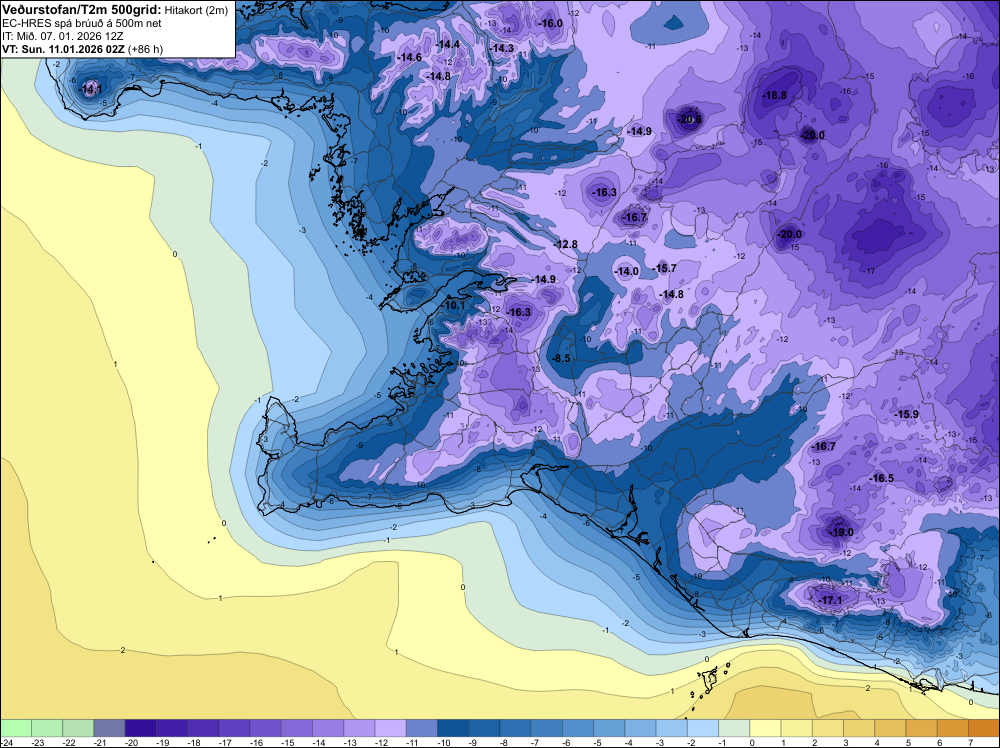Select the legend swatch labeled -14

(328, 728)
